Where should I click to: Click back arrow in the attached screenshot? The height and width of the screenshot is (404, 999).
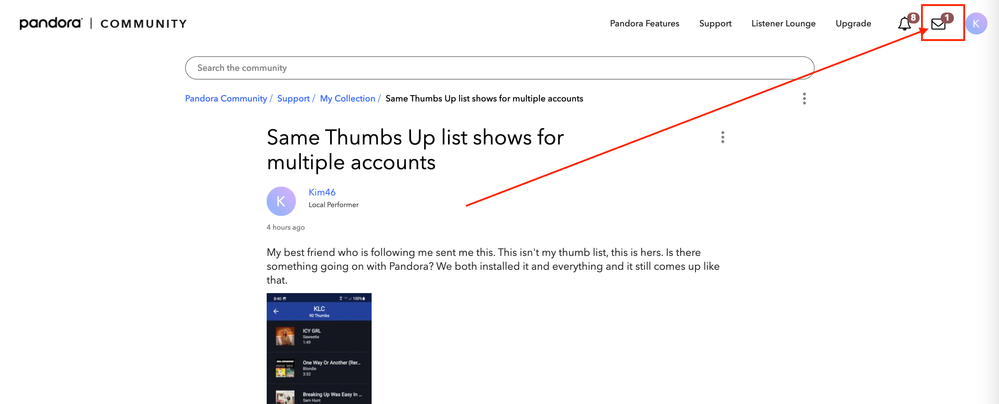tap(276, 311)
